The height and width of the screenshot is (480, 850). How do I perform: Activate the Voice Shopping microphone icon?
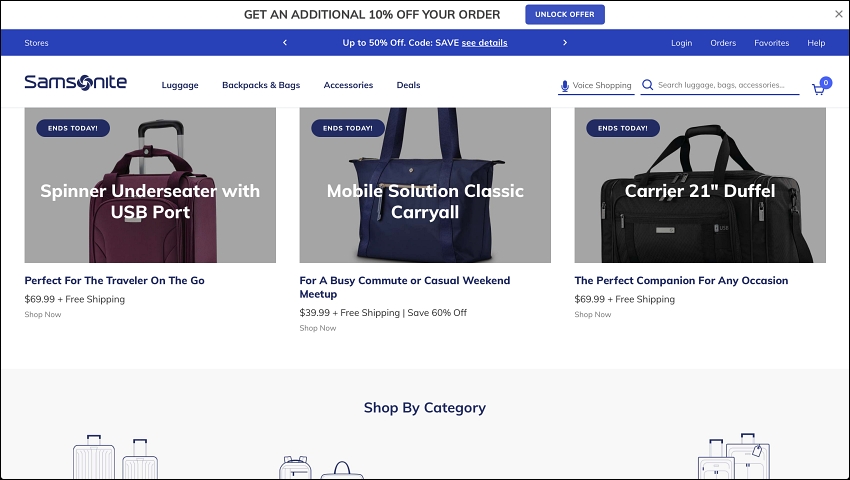[x=564, y=86]
